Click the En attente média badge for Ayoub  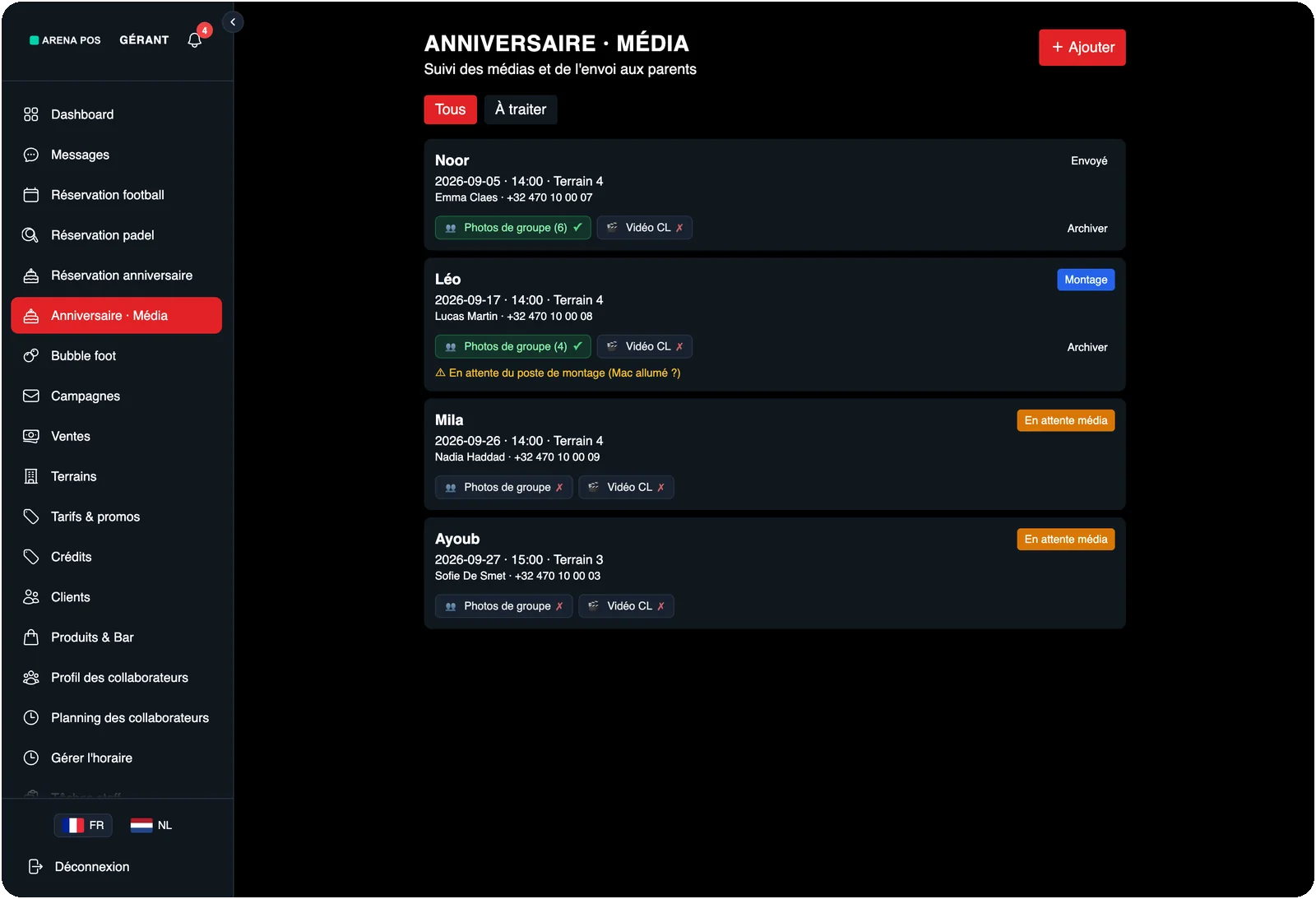point(1066,540)
